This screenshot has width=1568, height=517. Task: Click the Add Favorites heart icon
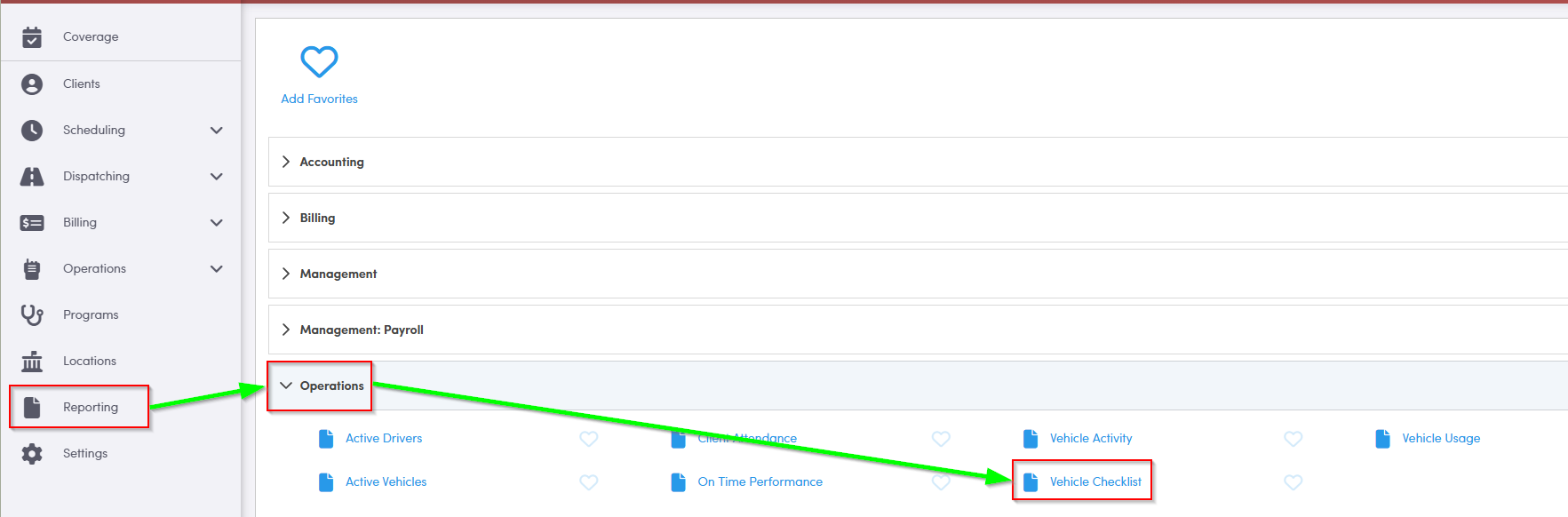319,61
